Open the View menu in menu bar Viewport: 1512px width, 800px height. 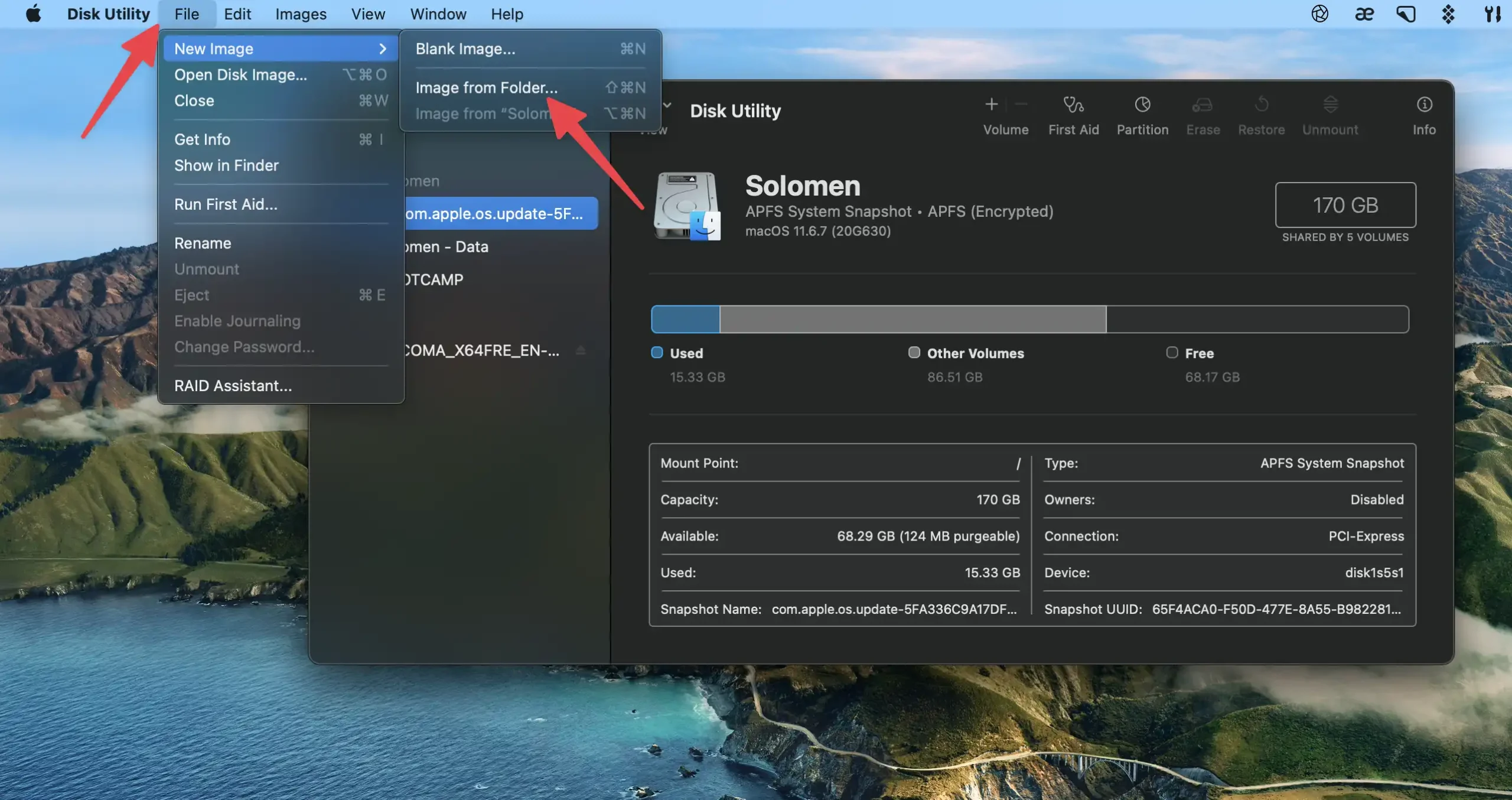click(368, 14)
